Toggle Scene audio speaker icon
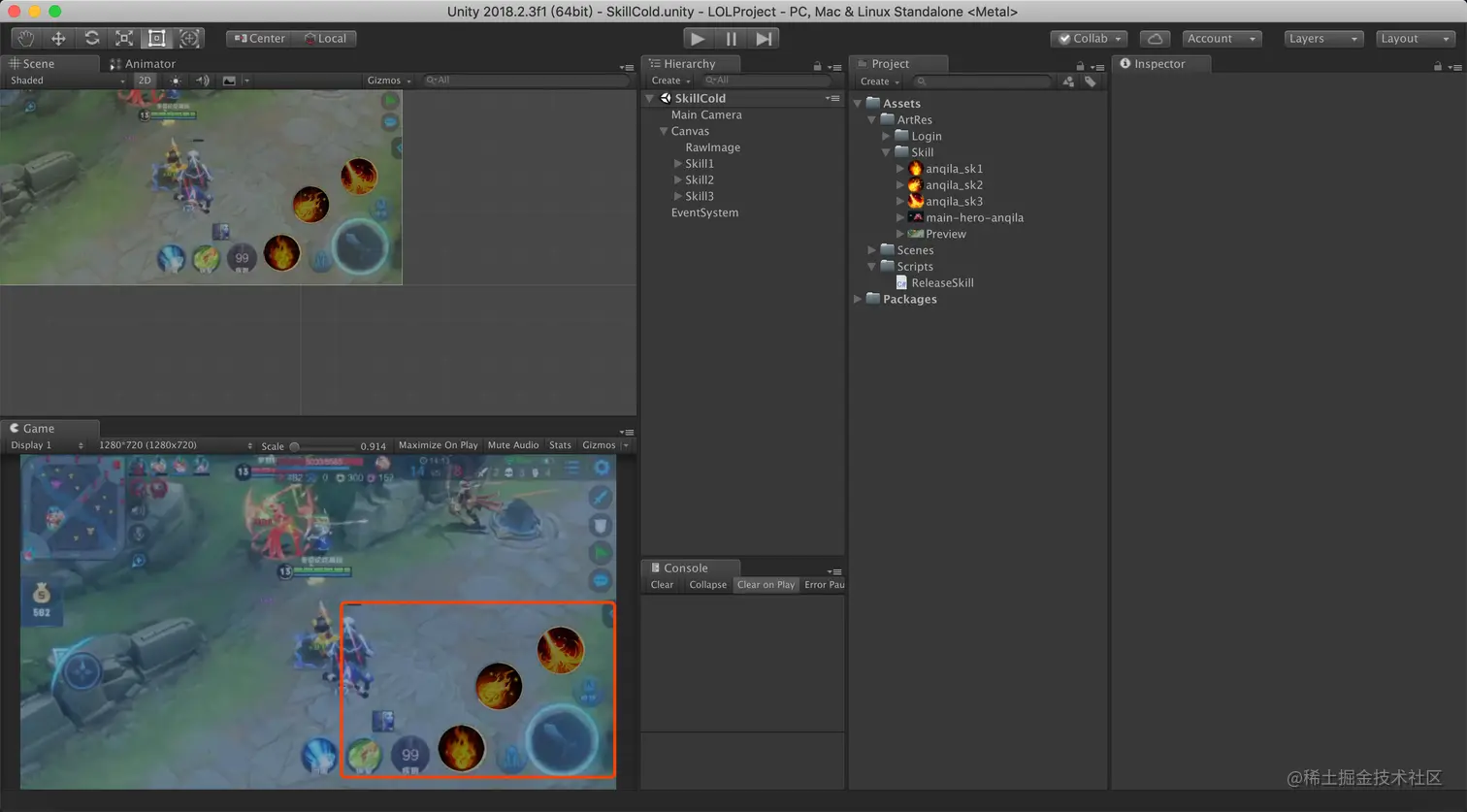1467x812 pixels. coord(202,81)
